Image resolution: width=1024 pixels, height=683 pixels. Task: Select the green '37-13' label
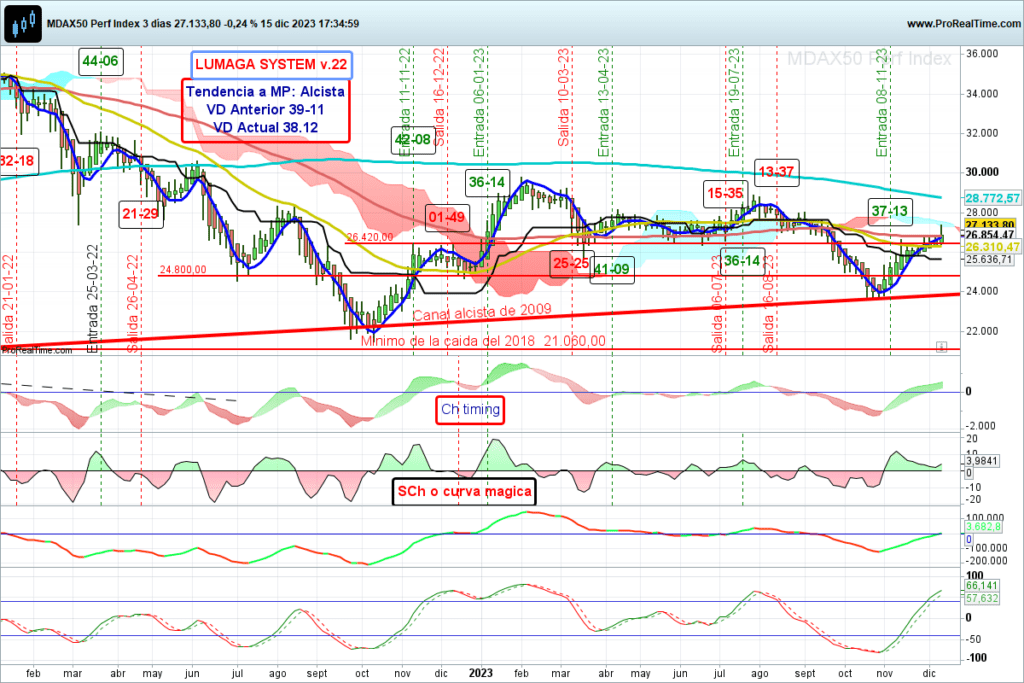889,211
